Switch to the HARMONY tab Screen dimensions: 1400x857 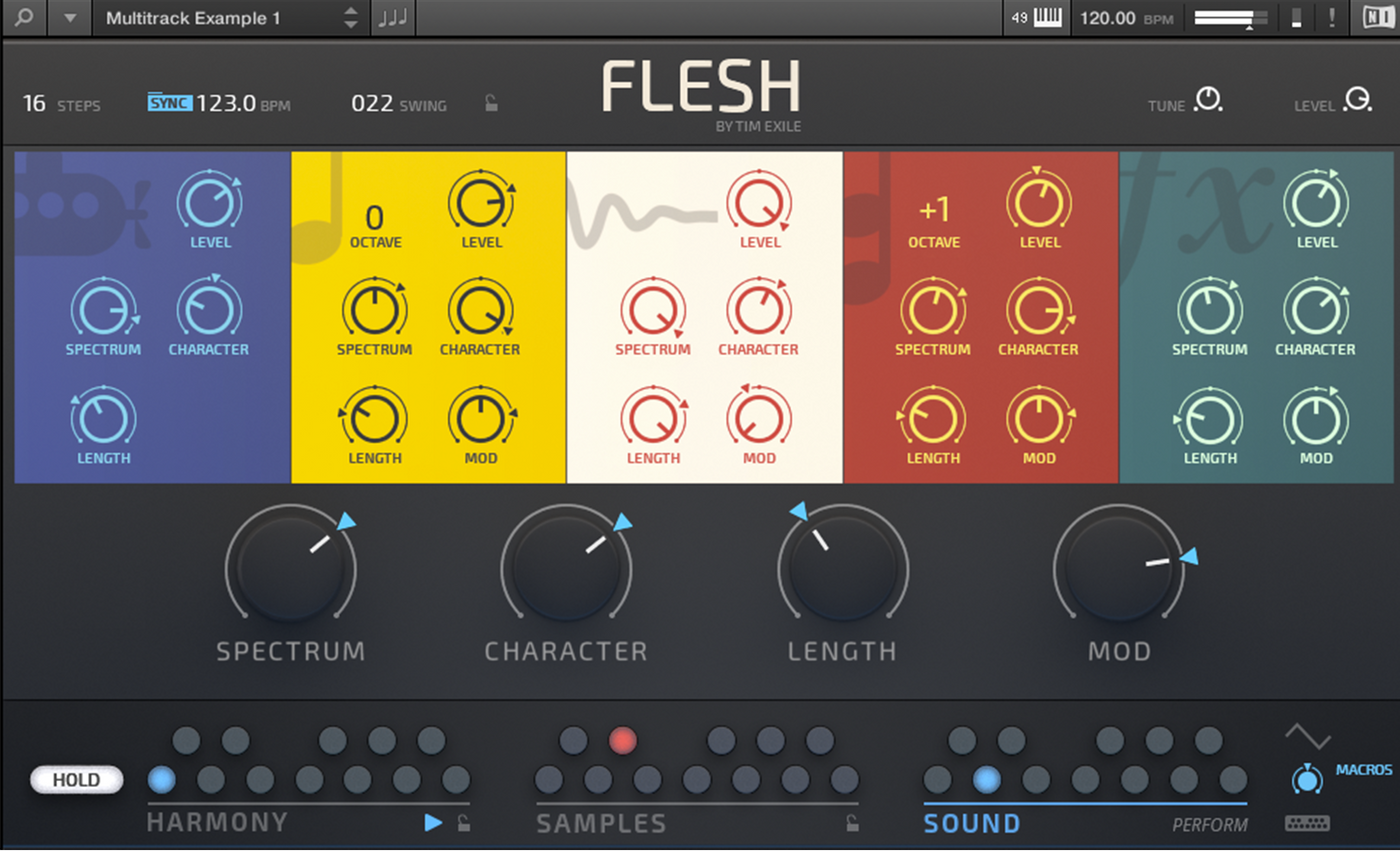tap(217, 824)
